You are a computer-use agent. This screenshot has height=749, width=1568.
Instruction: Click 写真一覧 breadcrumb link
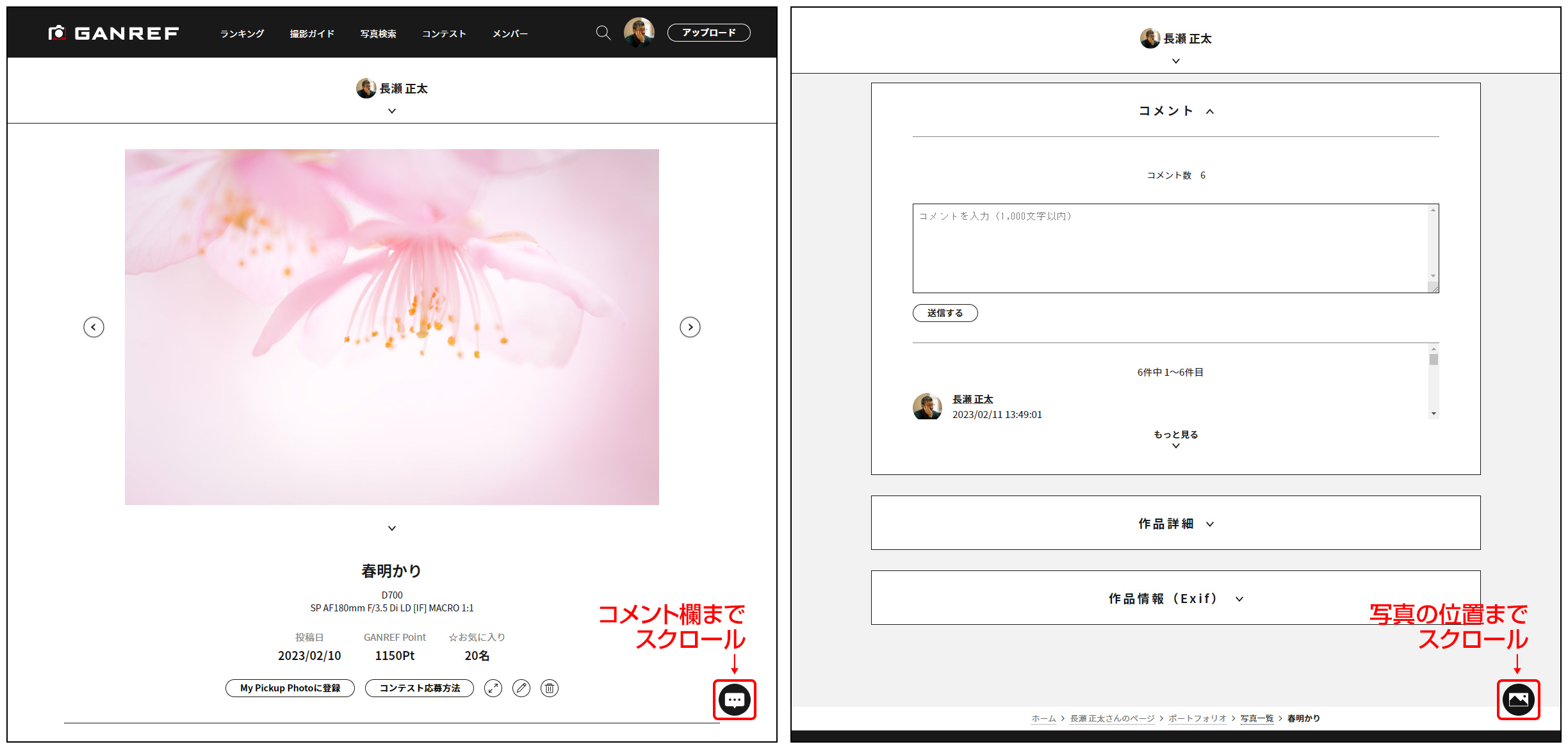(1257, 718)
